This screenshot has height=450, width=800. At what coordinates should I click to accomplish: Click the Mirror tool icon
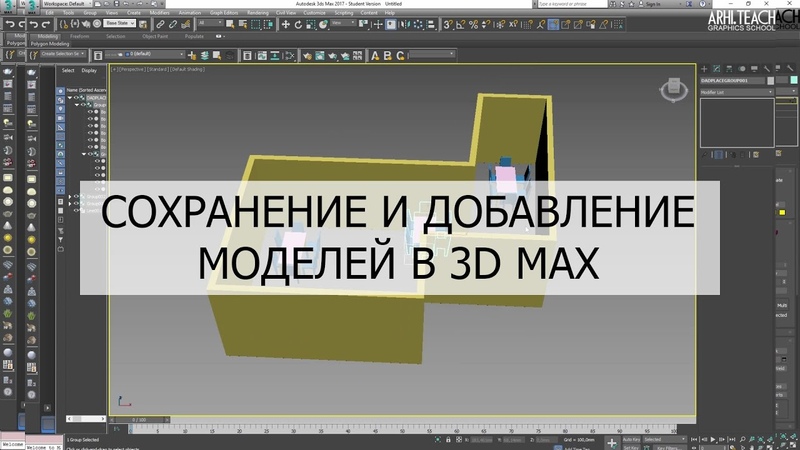[x=406, y=24]
